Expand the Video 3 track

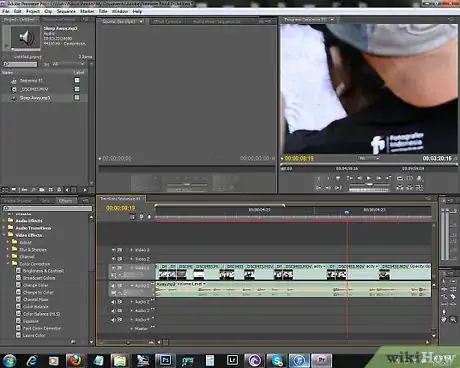pyautogui.click(x=131, y=250)
